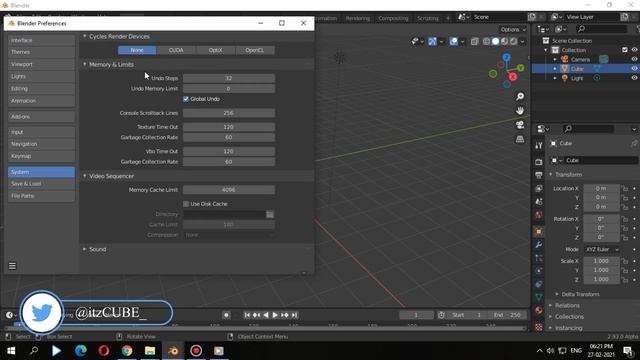
Task: Select OptiX as Cycles render device
Action: click(x=216, y=50)
